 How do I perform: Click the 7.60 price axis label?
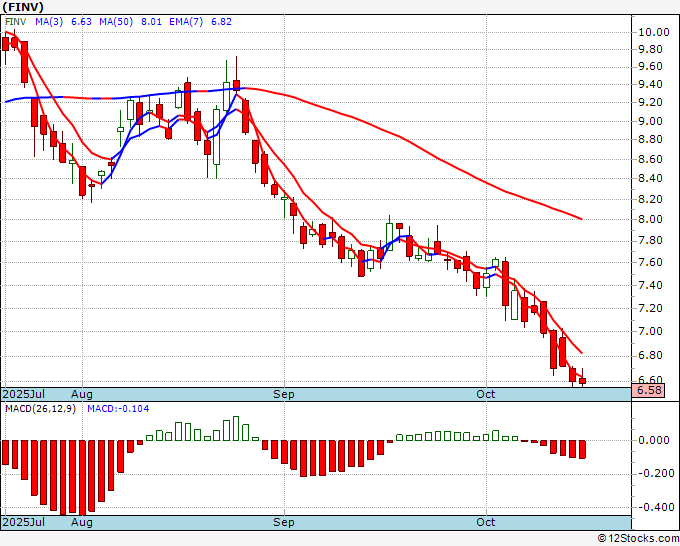(x=651, y=262)
